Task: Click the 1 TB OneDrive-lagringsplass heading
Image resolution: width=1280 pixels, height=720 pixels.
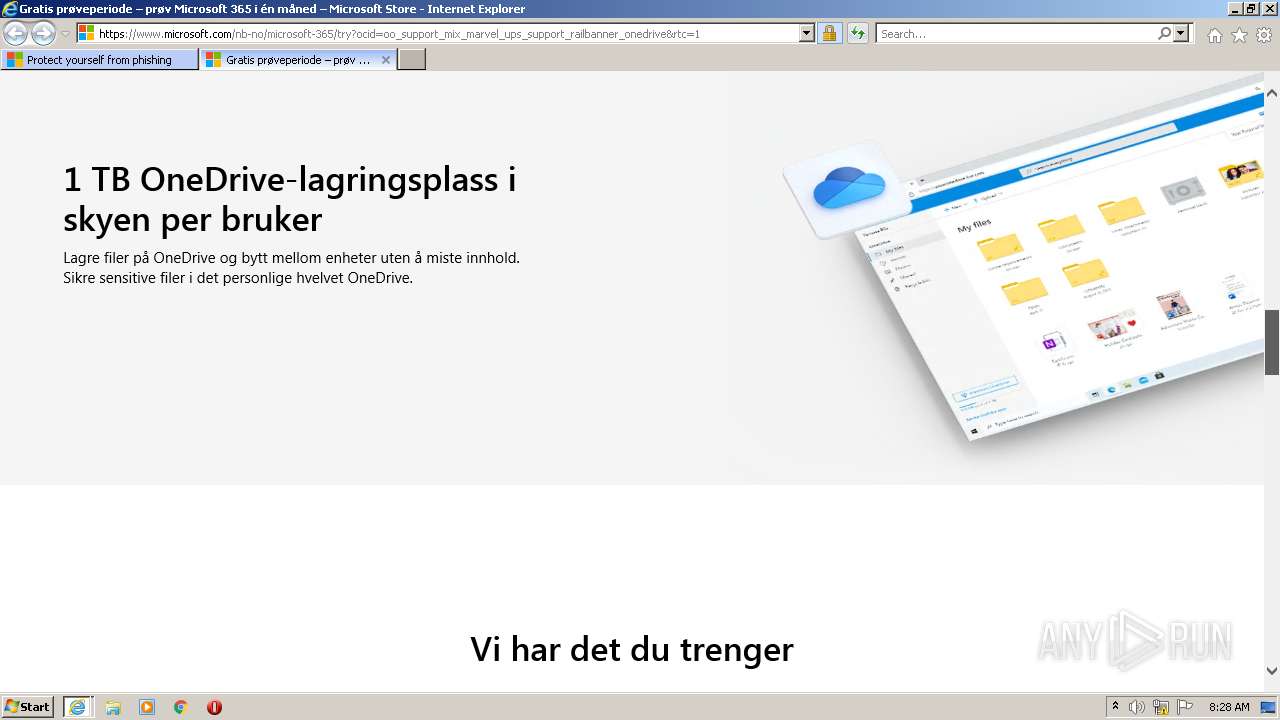Action: (x=290, y=199)
